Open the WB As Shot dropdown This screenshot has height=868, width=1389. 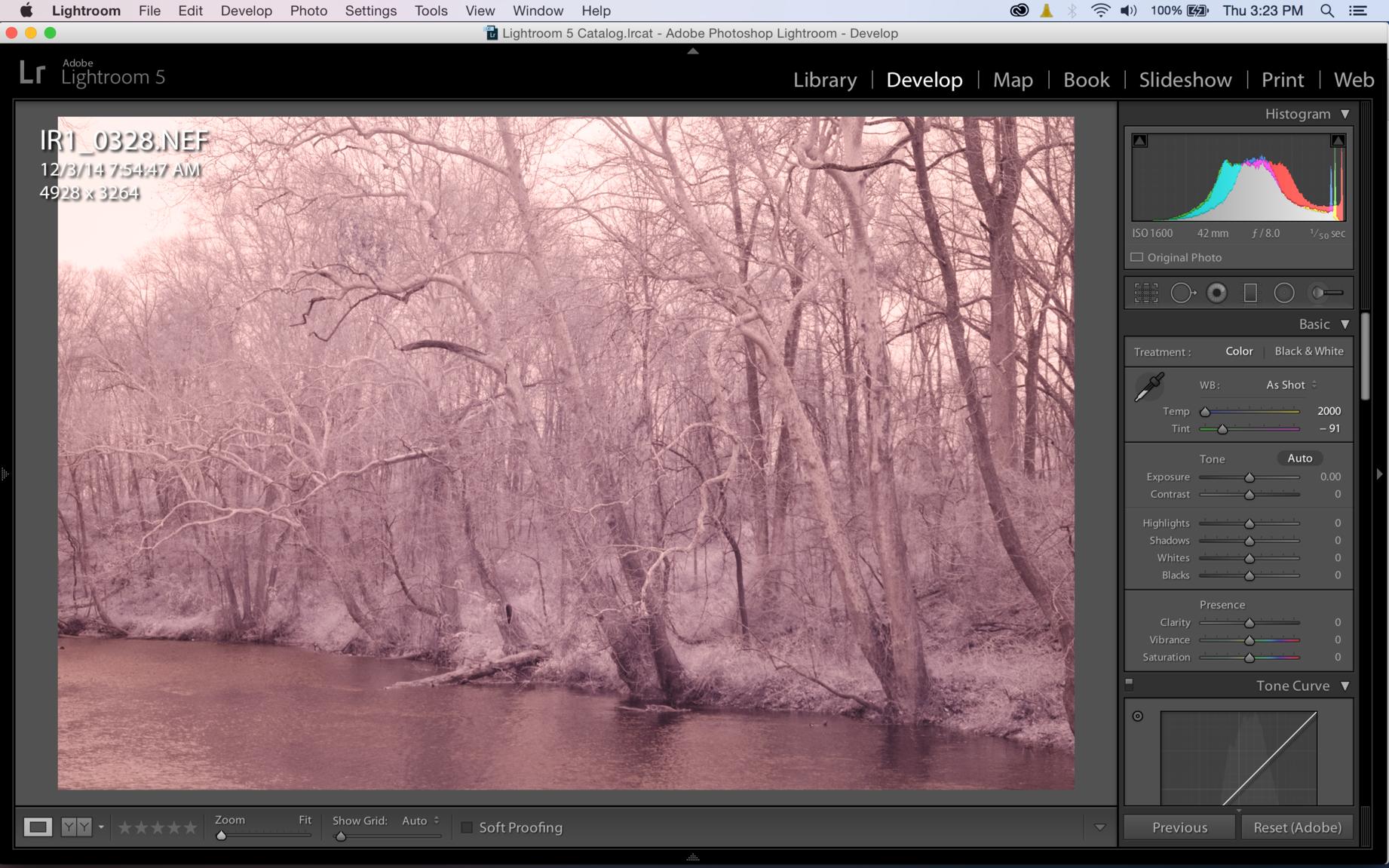click(x=1291, y=385)
